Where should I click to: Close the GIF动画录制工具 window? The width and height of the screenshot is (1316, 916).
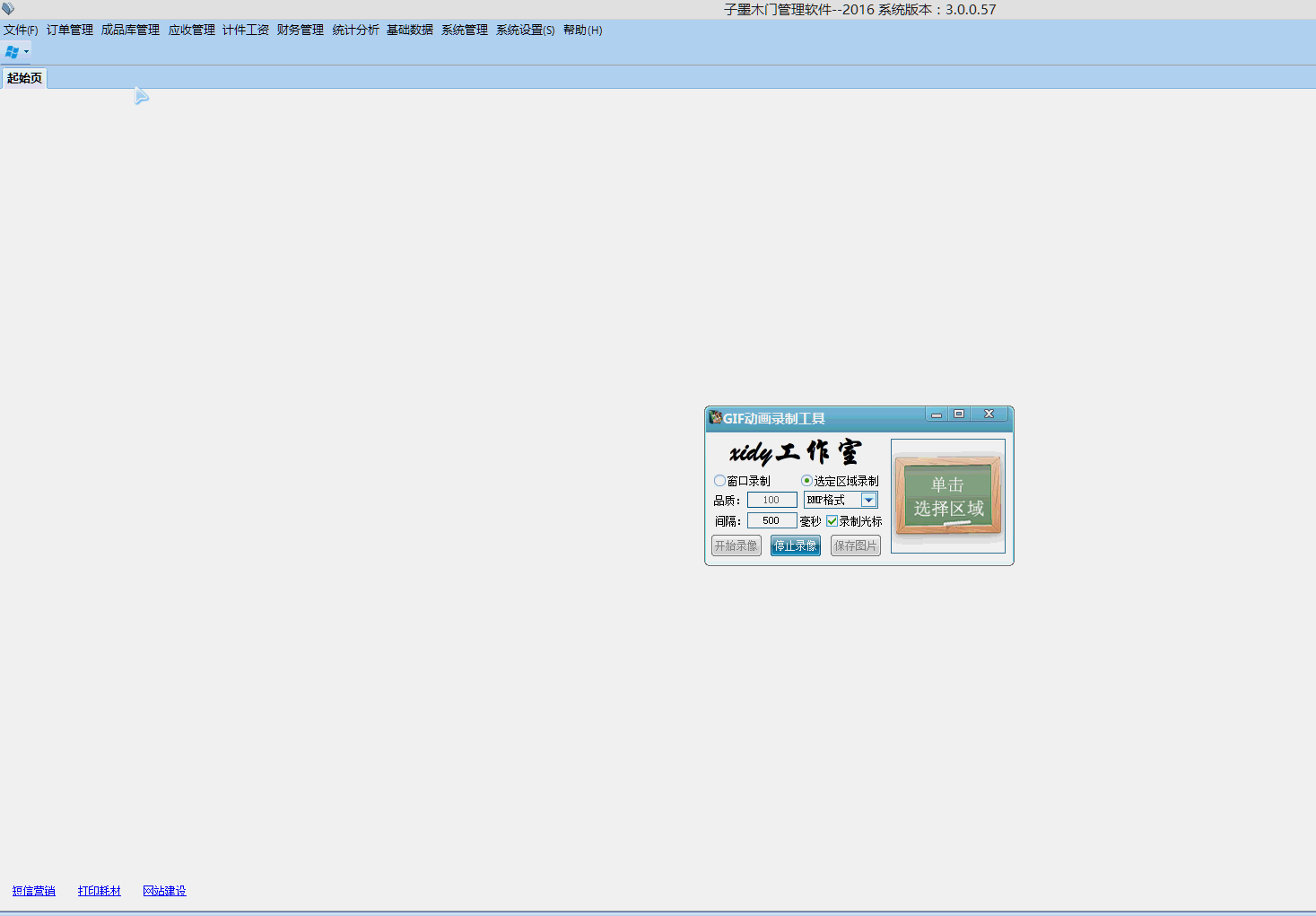[989, 414]
